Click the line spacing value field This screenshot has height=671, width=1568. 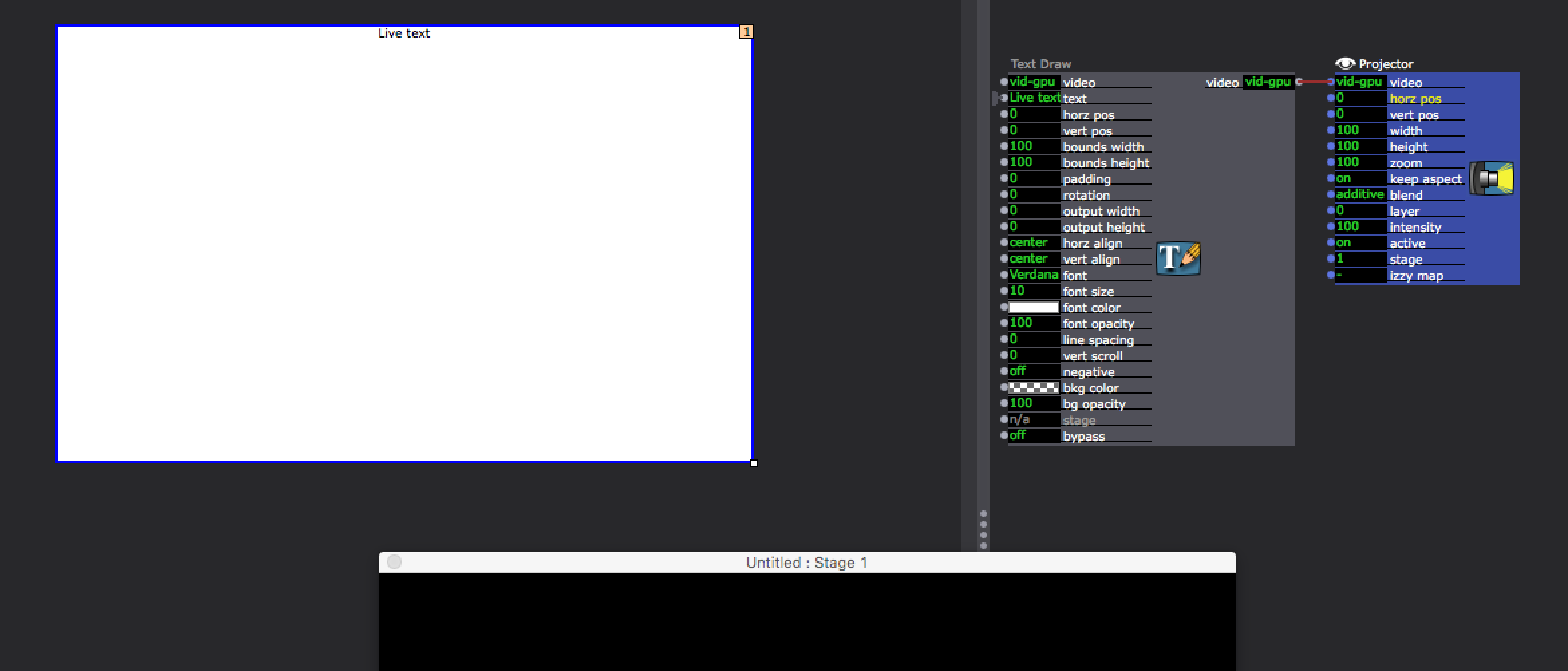(1034, 339)
